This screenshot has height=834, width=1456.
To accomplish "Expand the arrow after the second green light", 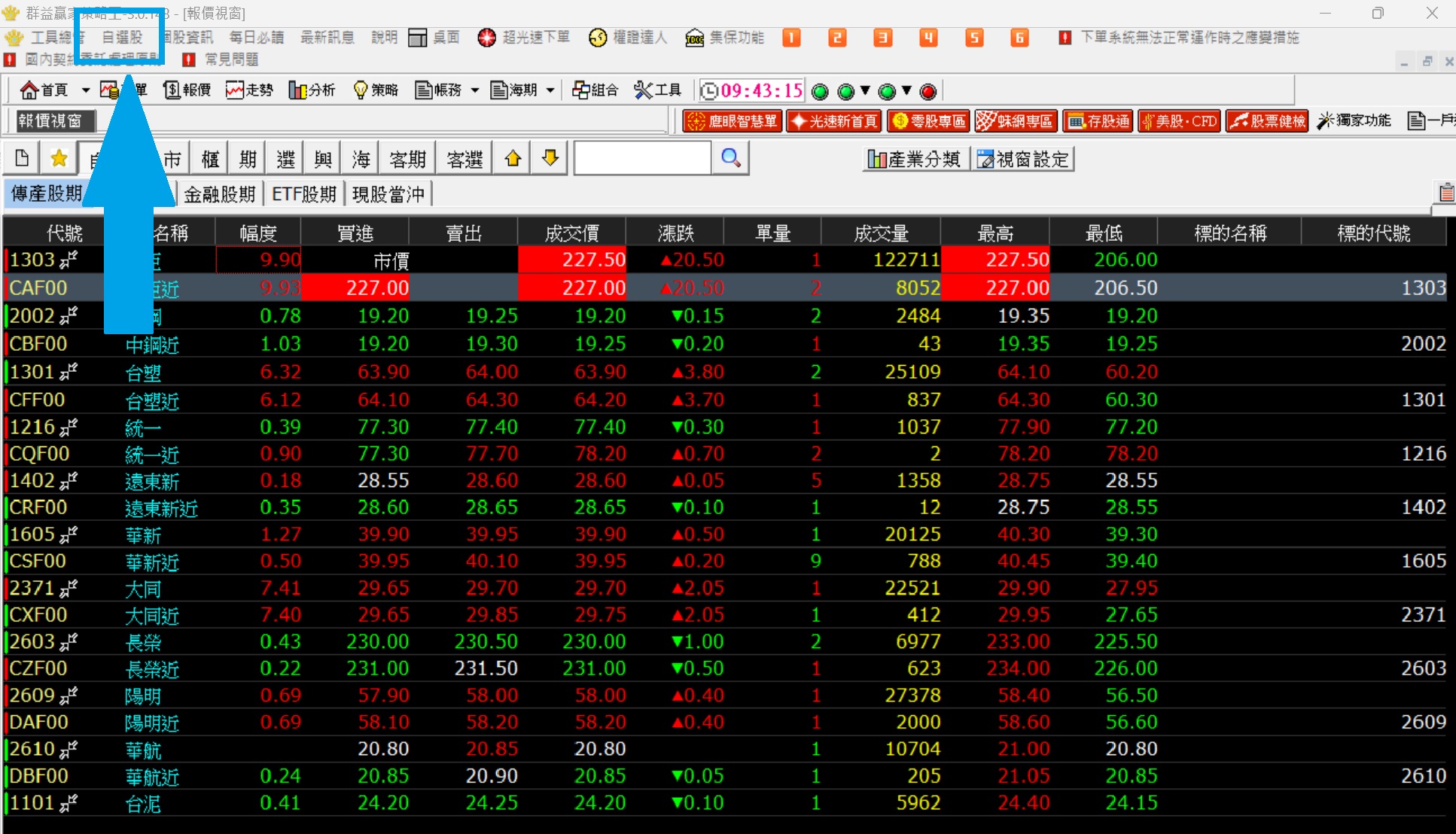I will click(x=866, y=91).
